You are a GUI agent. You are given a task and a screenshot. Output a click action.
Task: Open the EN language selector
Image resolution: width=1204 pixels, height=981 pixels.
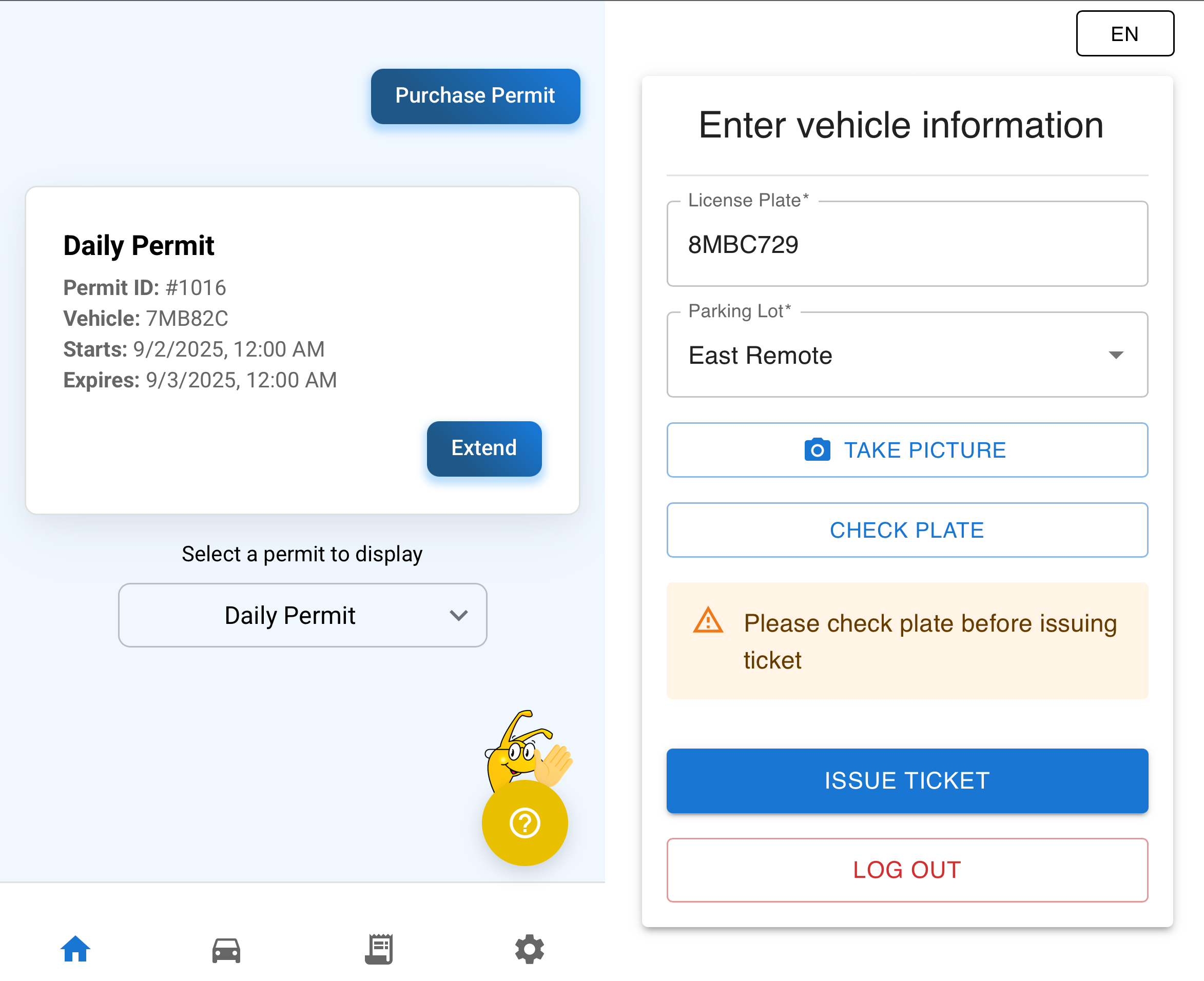click(x=1125, y=33)
